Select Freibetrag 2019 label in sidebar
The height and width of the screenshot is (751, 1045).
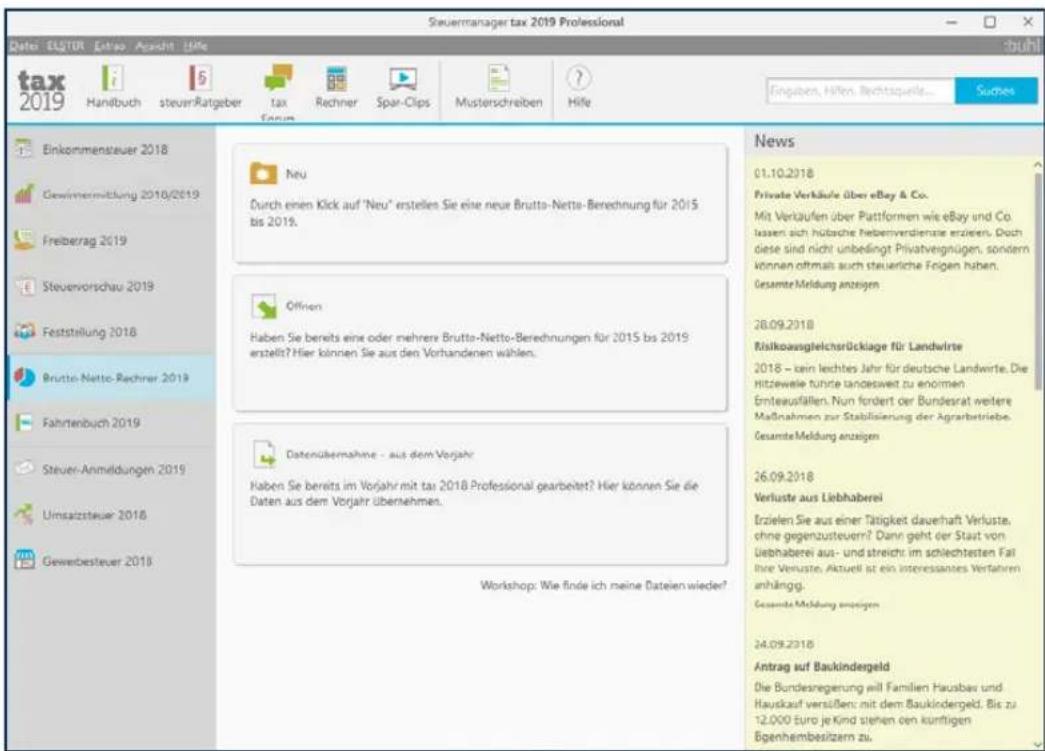pyautogui.click(x=84, y=241)
